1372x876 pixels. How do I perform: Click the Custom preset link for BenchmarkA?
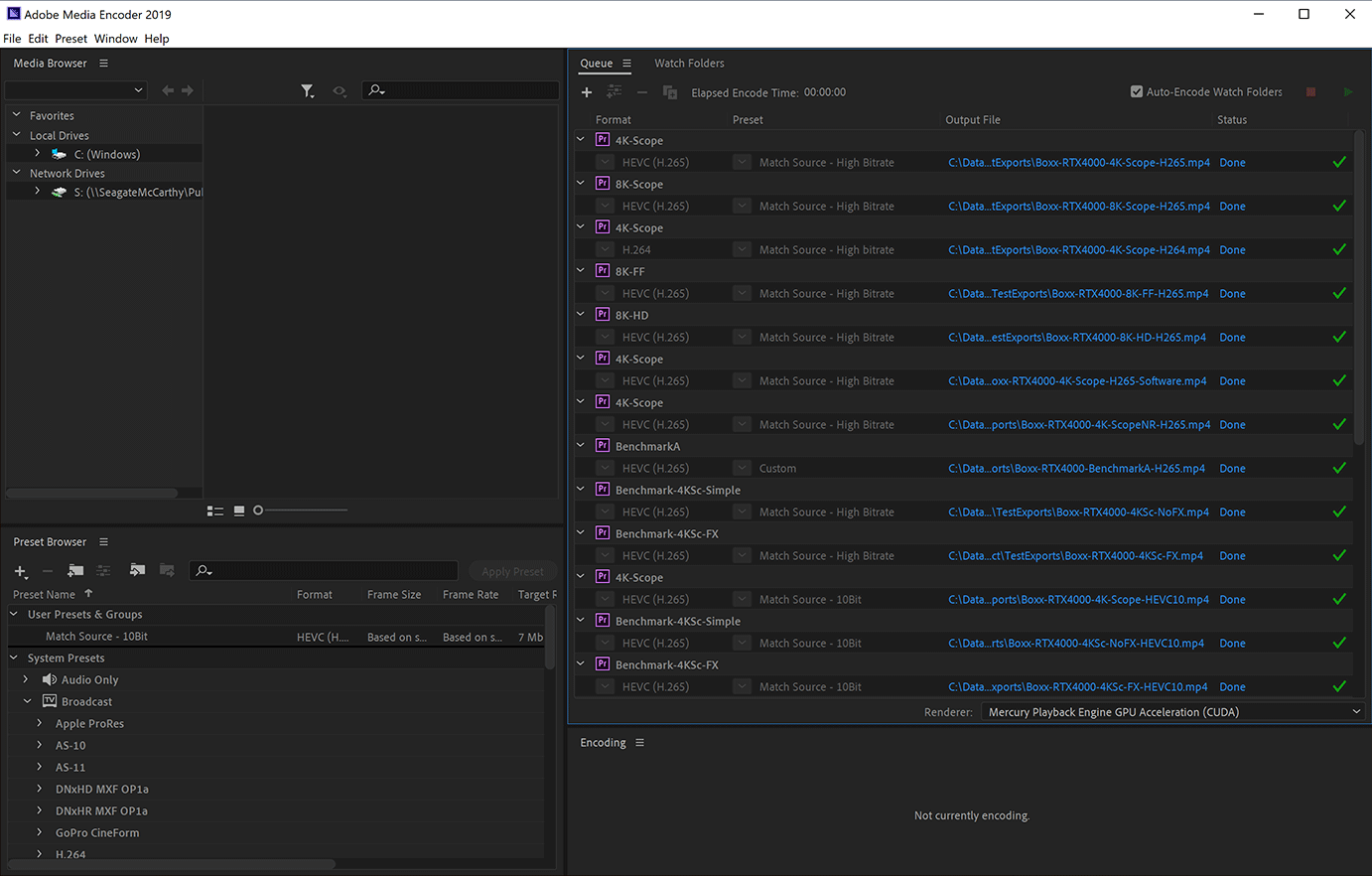point(777,469)
